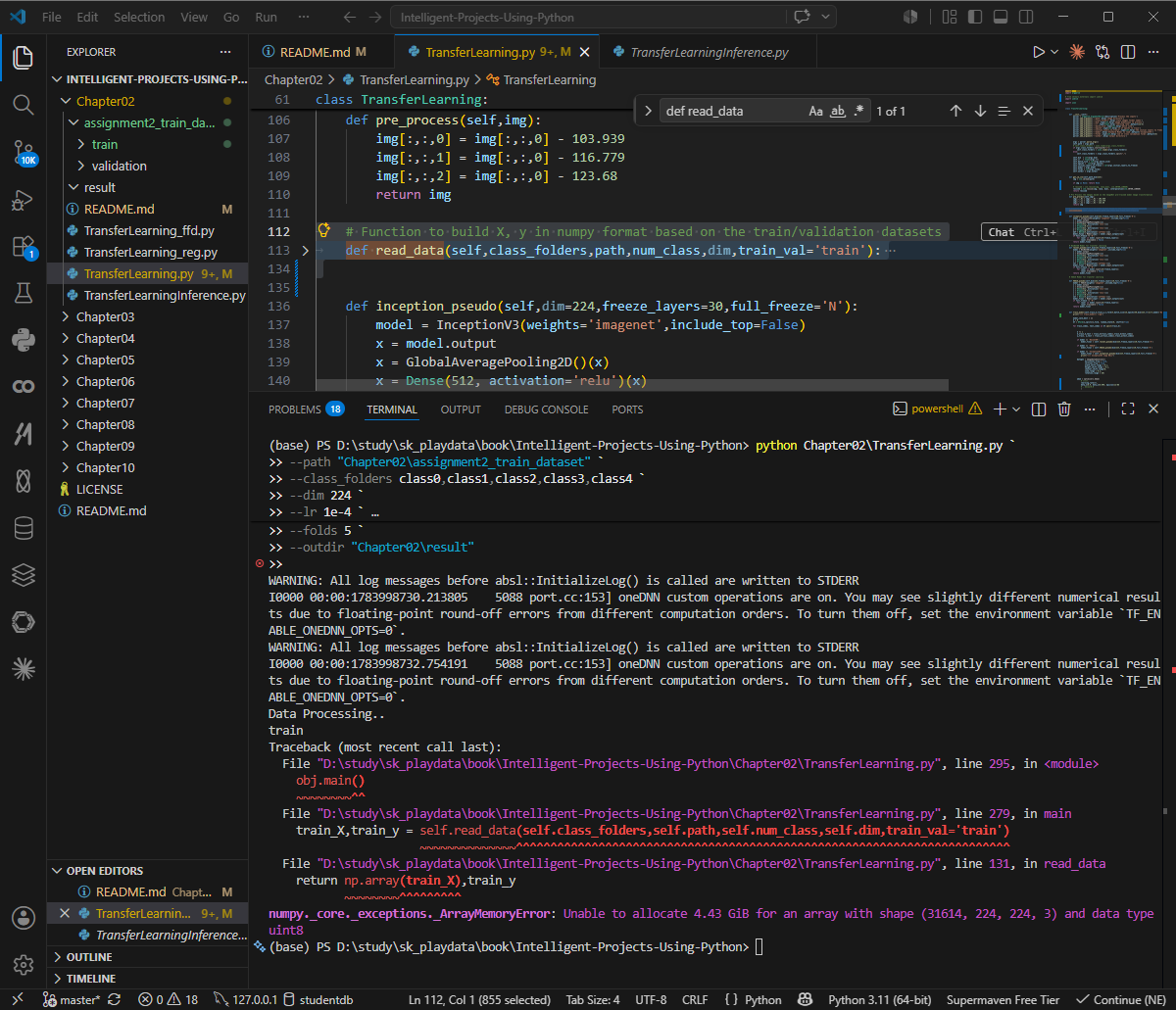
Task: Expand the TIMELINE section
Action: coord(147,978)
